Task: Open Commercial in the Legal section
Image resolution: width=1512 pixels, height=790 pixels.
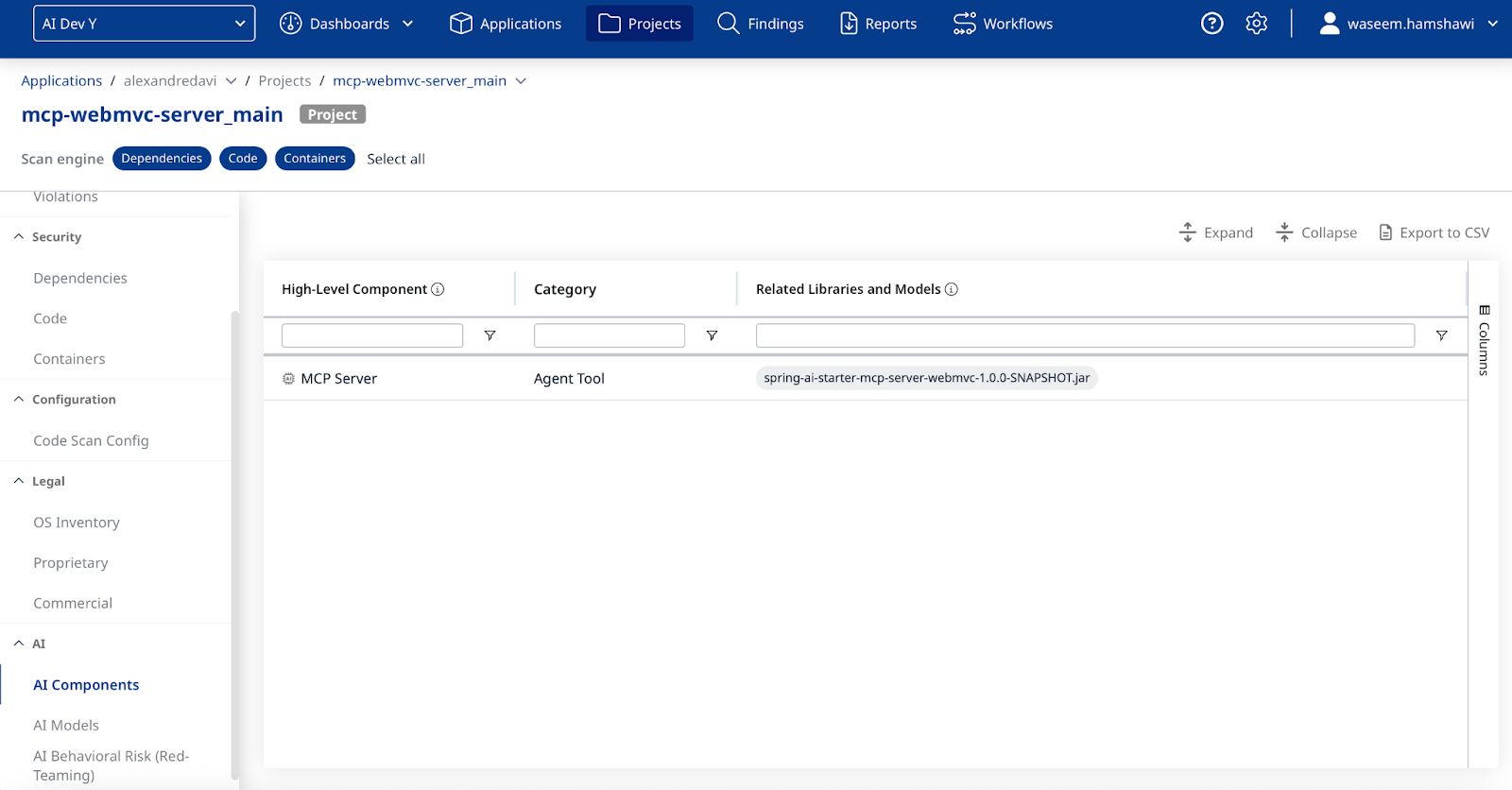Action: pos(73,604)
